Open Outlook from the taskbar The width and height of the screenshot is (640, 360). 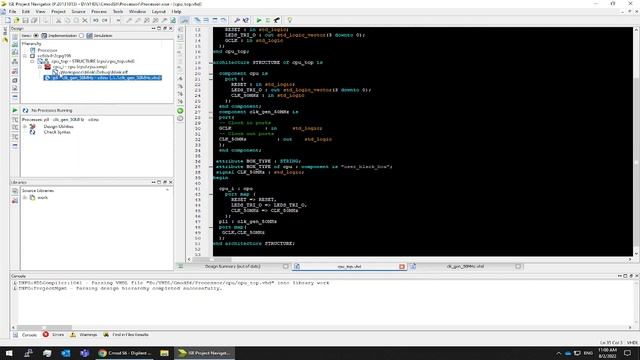(x=65, y=353)
